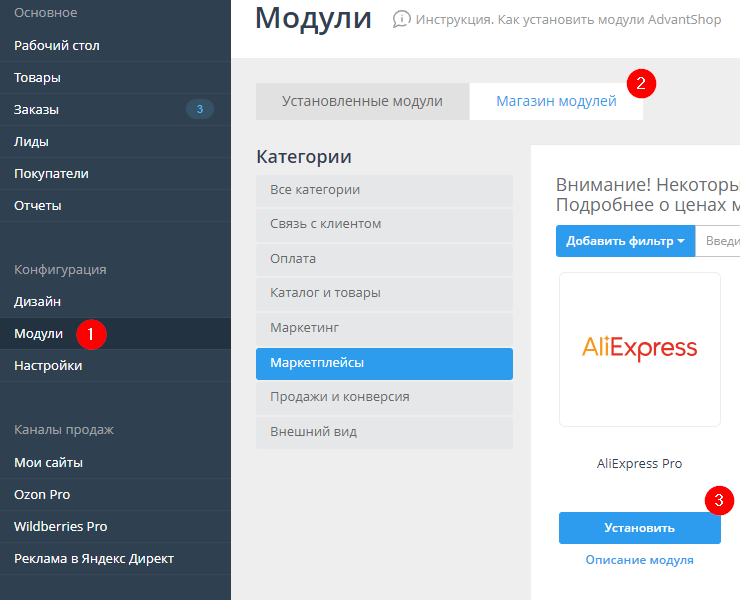740x600 pixels.
Task: Switch to Установленные модули tab
Action: click(x=362, y=101)
